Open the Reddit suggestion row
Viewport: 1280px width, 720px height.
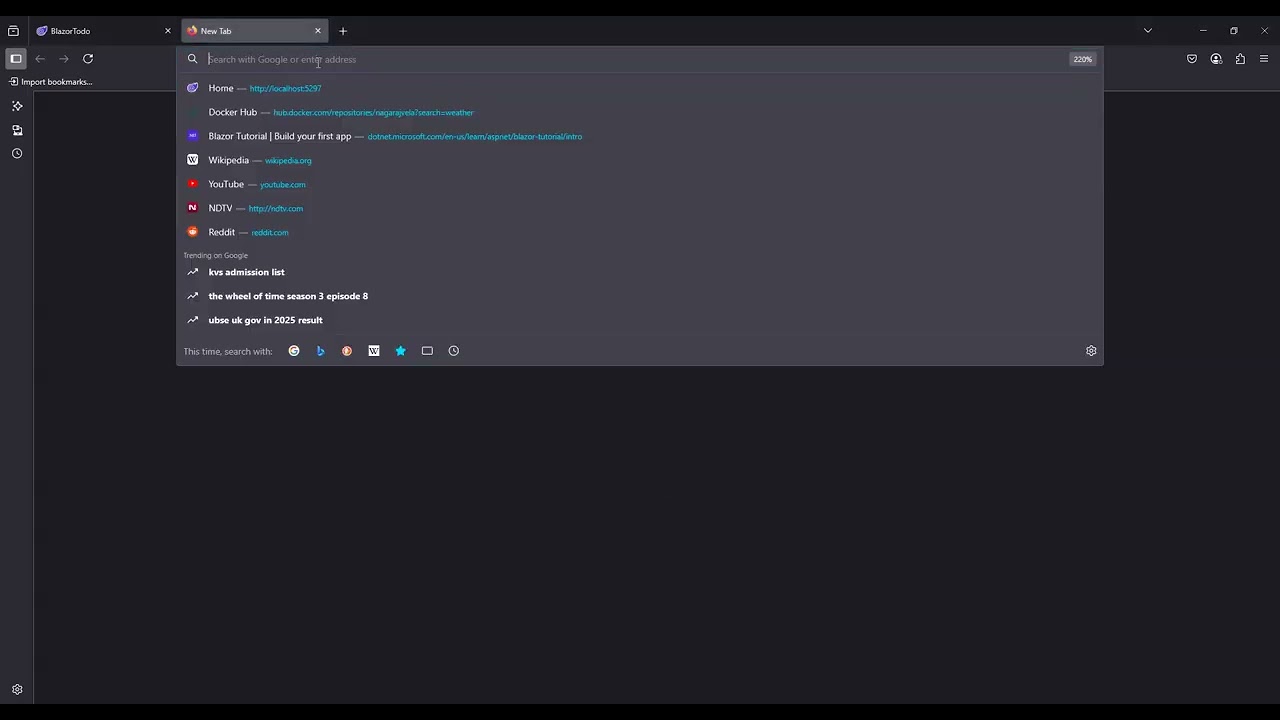pyautogui.click(x=640, y=232)
